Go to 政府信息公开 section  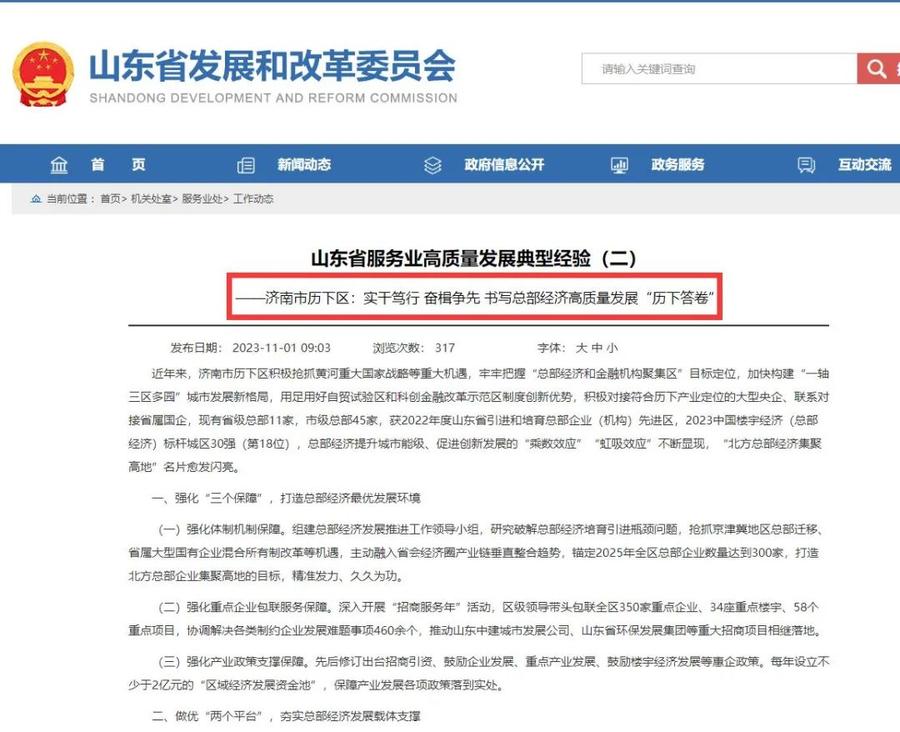point(504,165)
